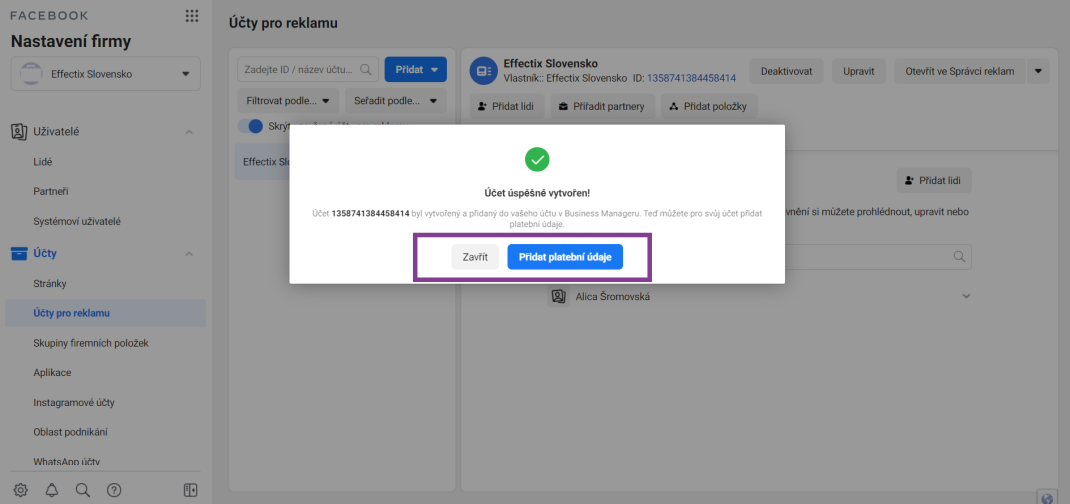Click Zavřít in the success dialog
Viewport: 1070px width, 504px height.
click(475, 257)
